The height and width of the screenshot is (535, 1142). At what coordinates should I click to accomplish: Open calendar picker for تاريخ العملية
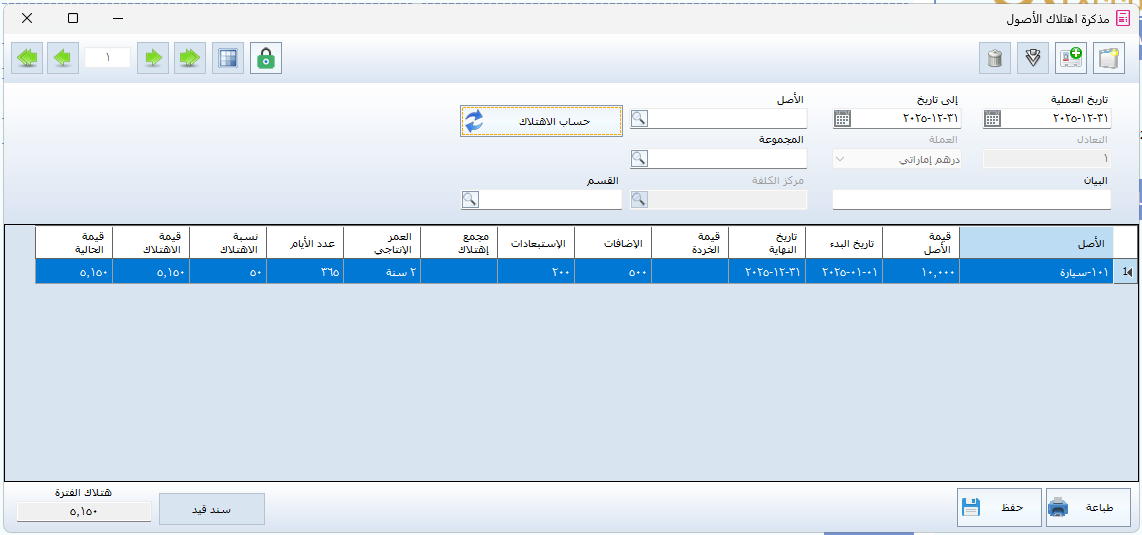pyautogui.click(x=992, y=119)
